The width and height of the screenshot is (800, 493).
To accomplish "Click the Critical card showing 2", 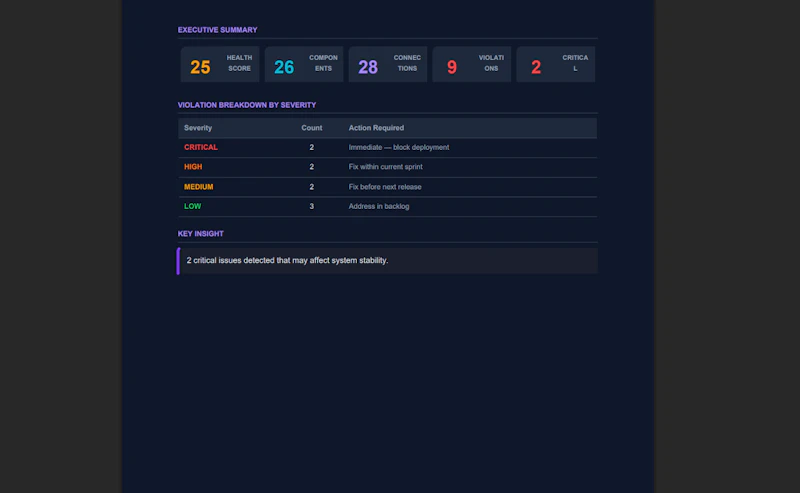I will tap(556, 64).
